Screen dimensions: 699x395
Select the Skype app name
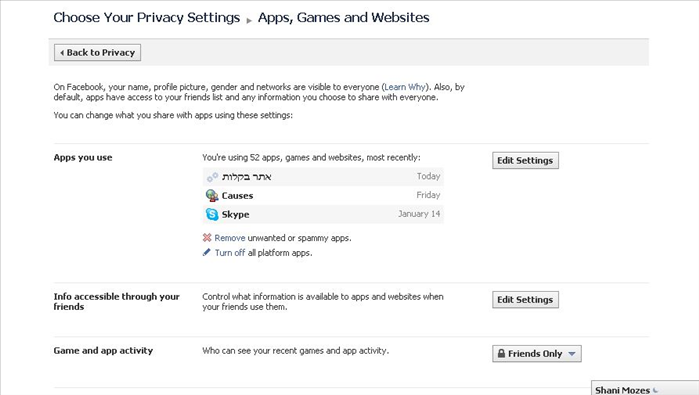click(235, 214)
